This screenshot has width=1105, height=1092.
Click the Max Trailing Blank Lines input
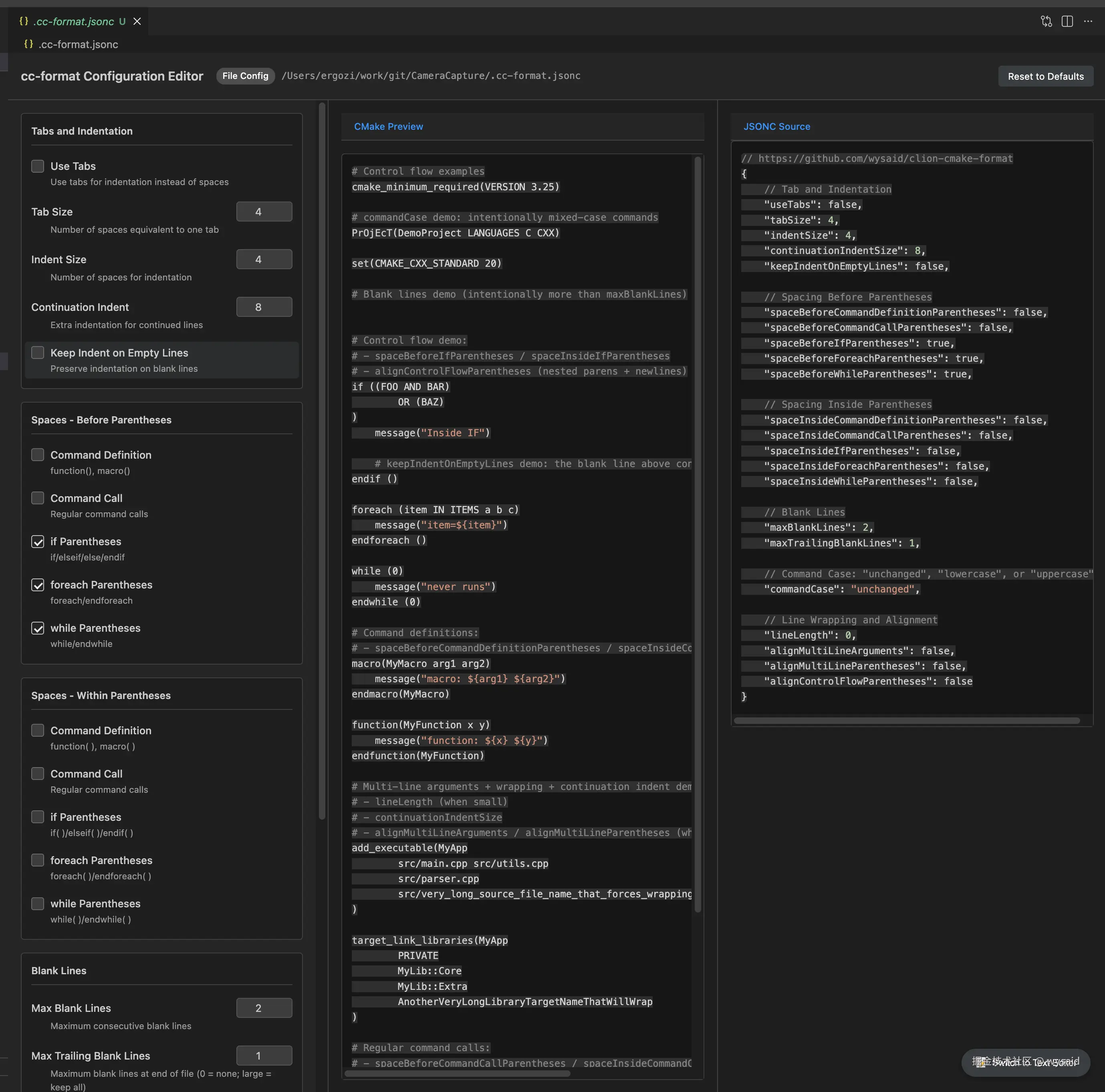click(x=264, y=1056)
